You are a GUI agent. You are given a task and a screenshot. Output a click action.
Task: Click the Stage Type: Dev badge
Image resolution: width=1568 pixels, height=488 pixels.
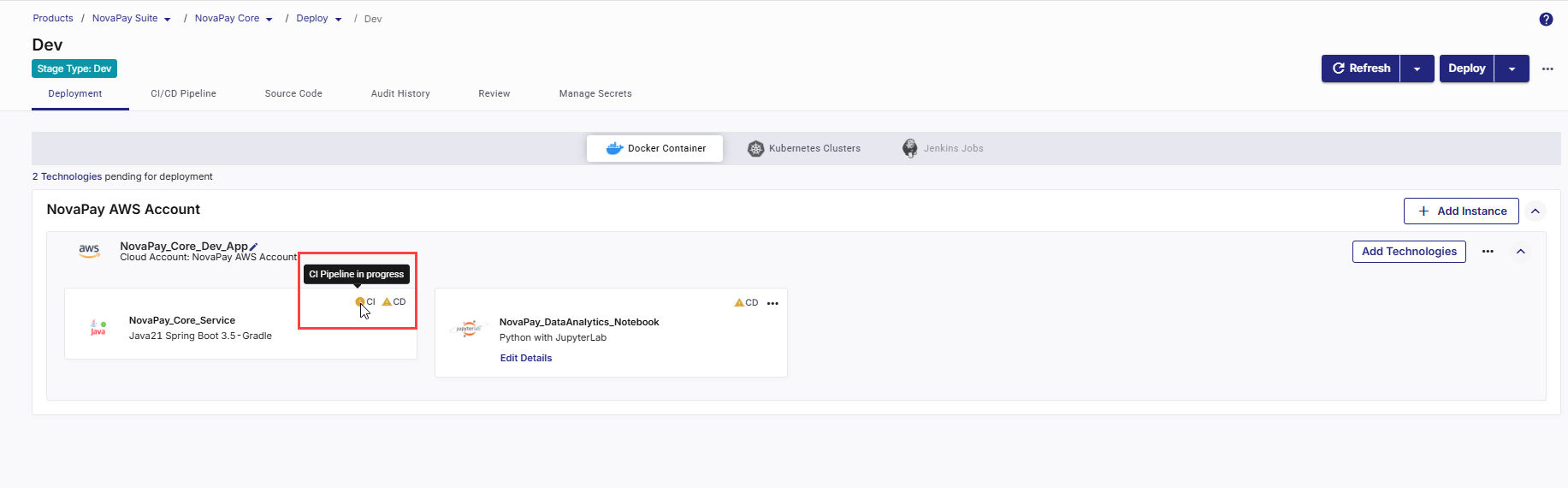click(74, 68)
